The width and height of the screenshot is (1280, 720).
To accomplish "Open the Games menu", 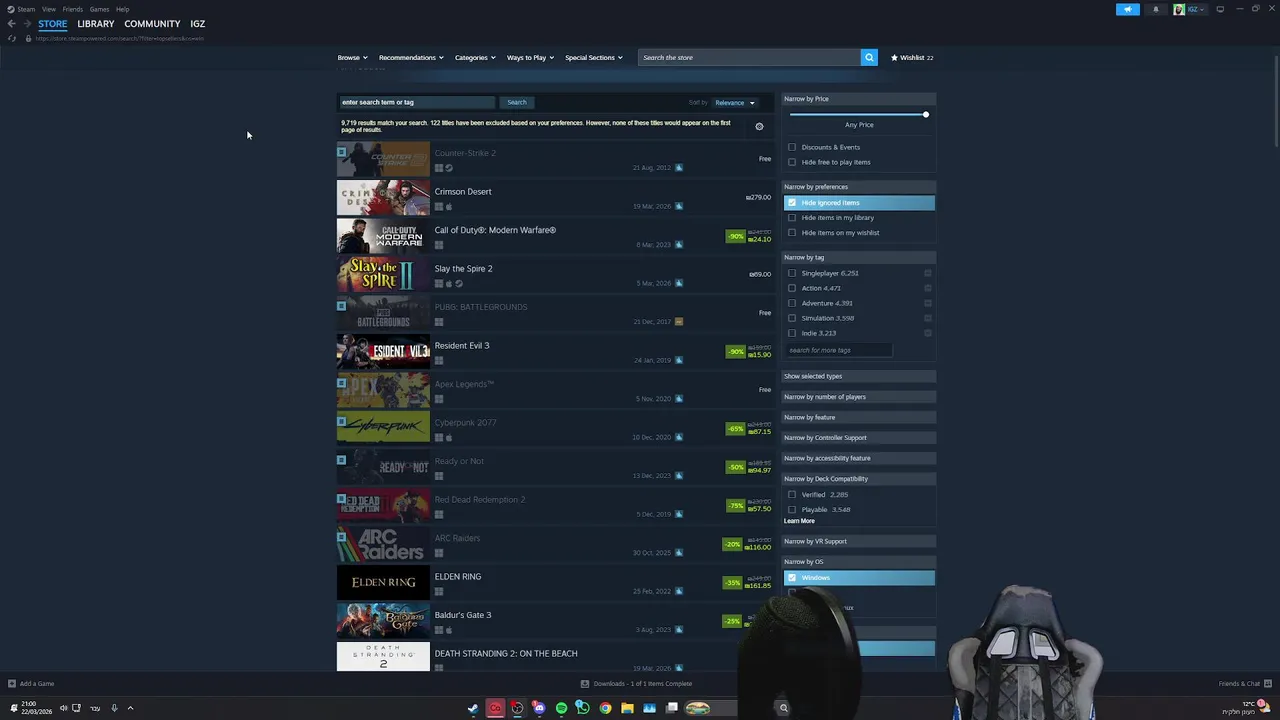I will click(x=99, y=9).
